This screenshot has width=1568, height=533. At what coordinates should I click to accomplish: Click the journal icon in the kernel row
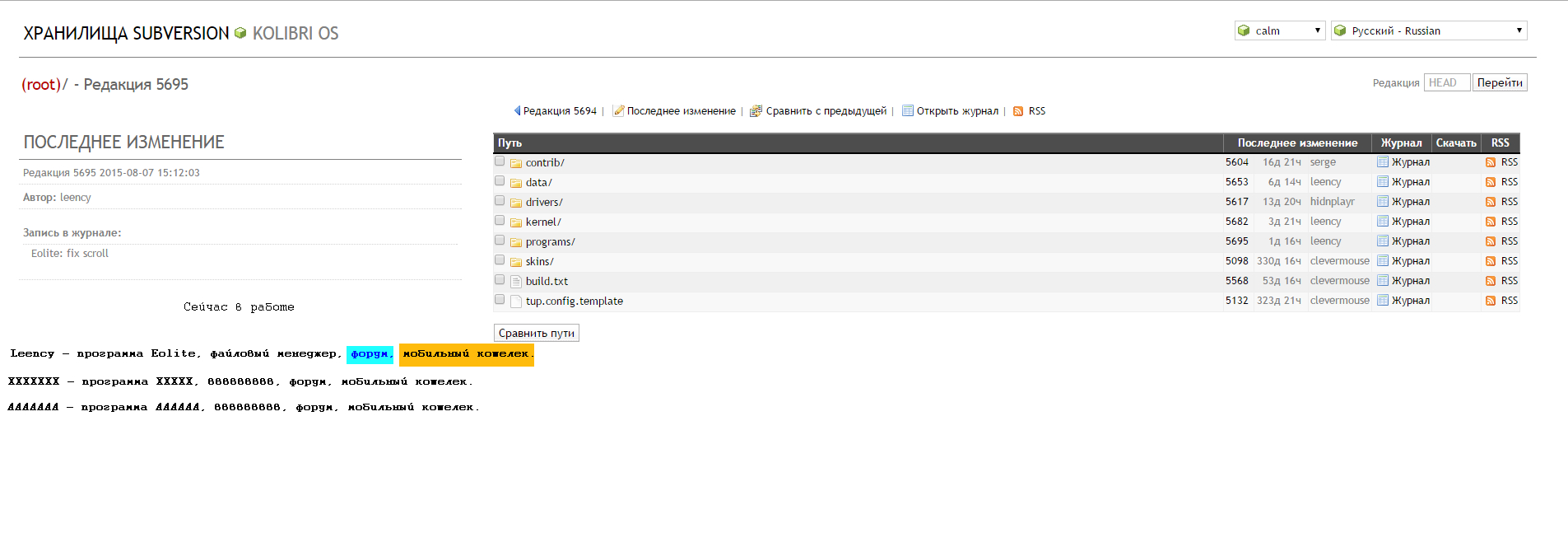(1383, 222)
